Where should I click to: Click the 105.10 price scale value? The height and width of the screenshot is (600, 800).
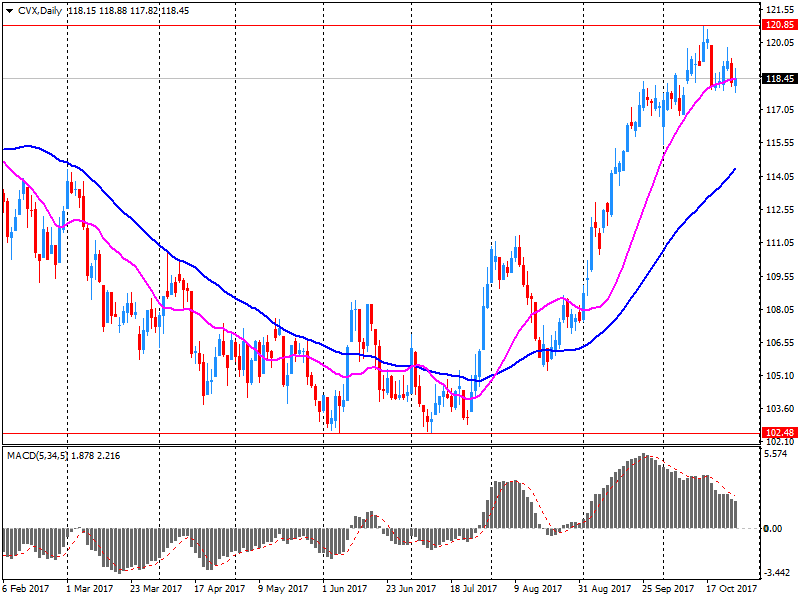(x=780, y=376)
